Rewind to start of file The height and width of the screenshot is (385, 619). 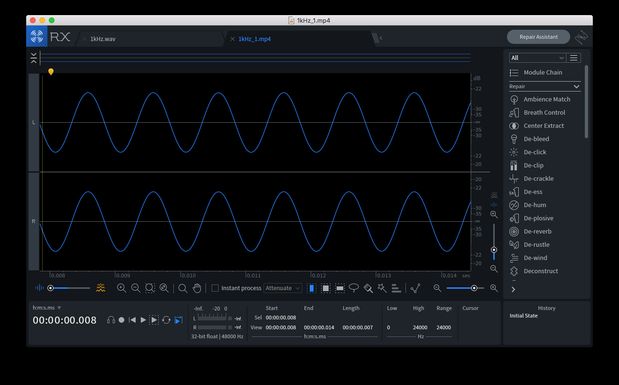[132, 320]
